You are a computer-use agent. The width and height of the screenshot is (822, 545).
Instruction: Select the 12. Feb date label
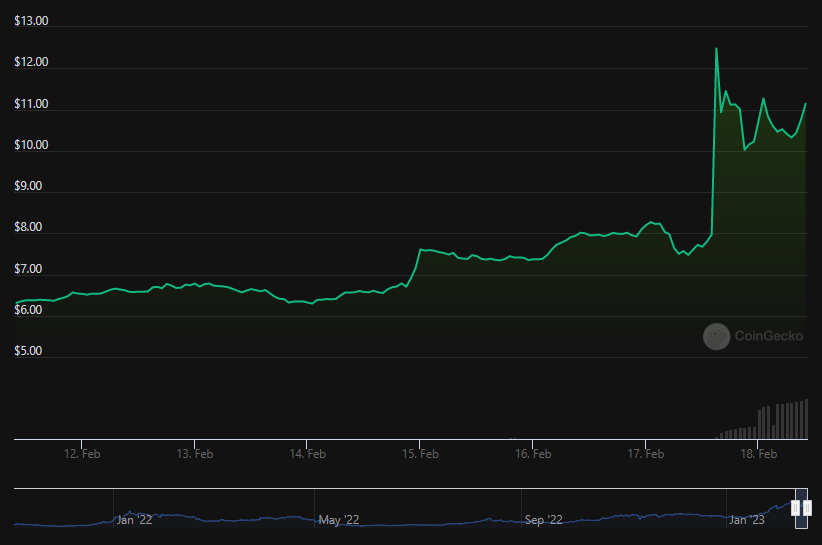click(82, 454)
